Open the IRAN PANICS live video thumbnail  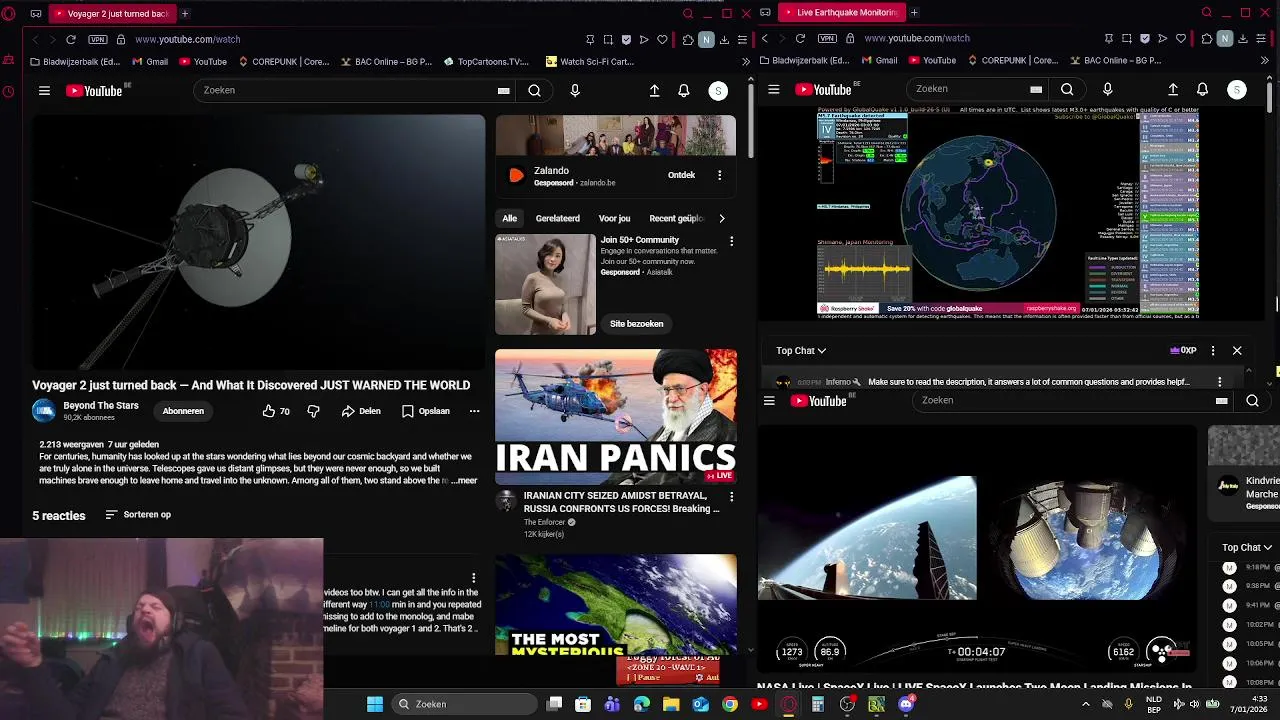coord(616,416)
